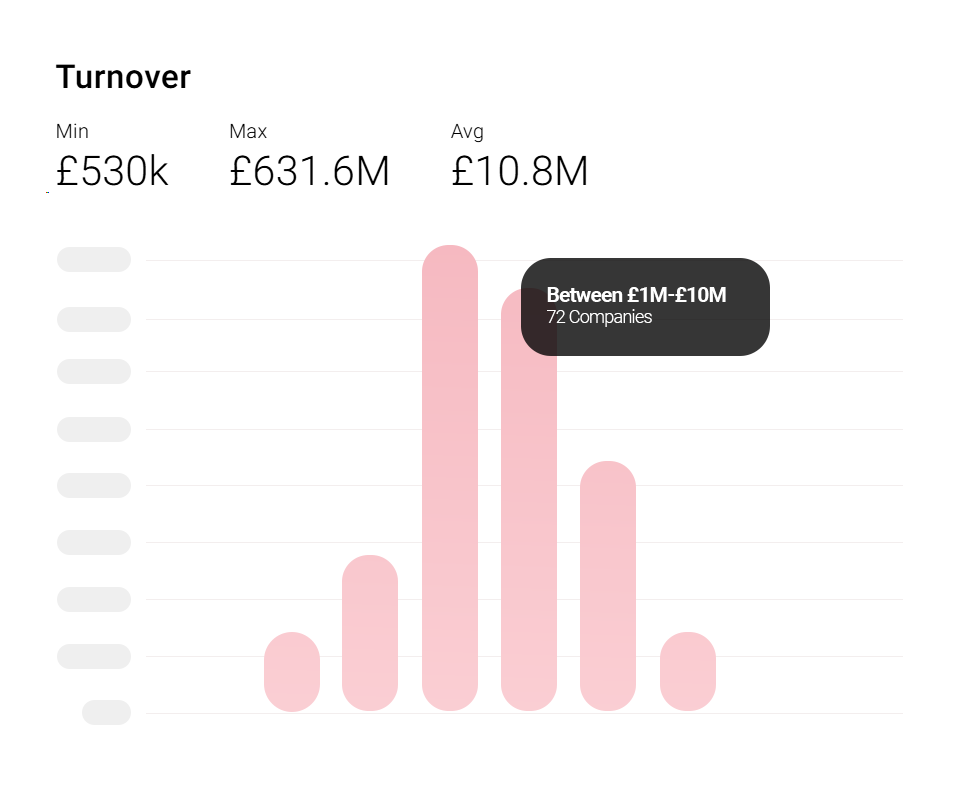Viewport: 980px width, 800px height.
Task: Click the Max label
Action: (248, 131)
